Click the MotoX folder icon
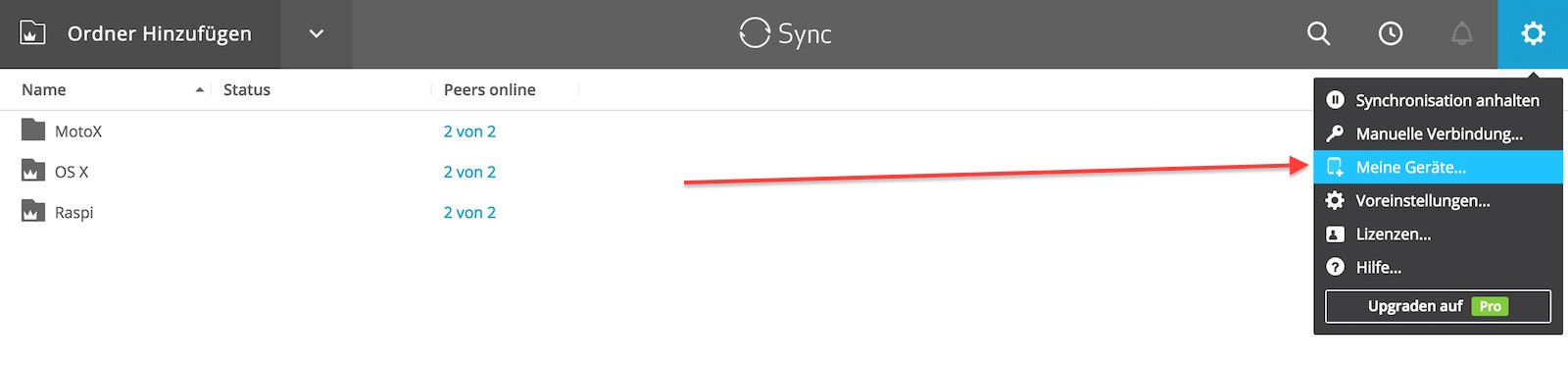 [x=33, y=130]
